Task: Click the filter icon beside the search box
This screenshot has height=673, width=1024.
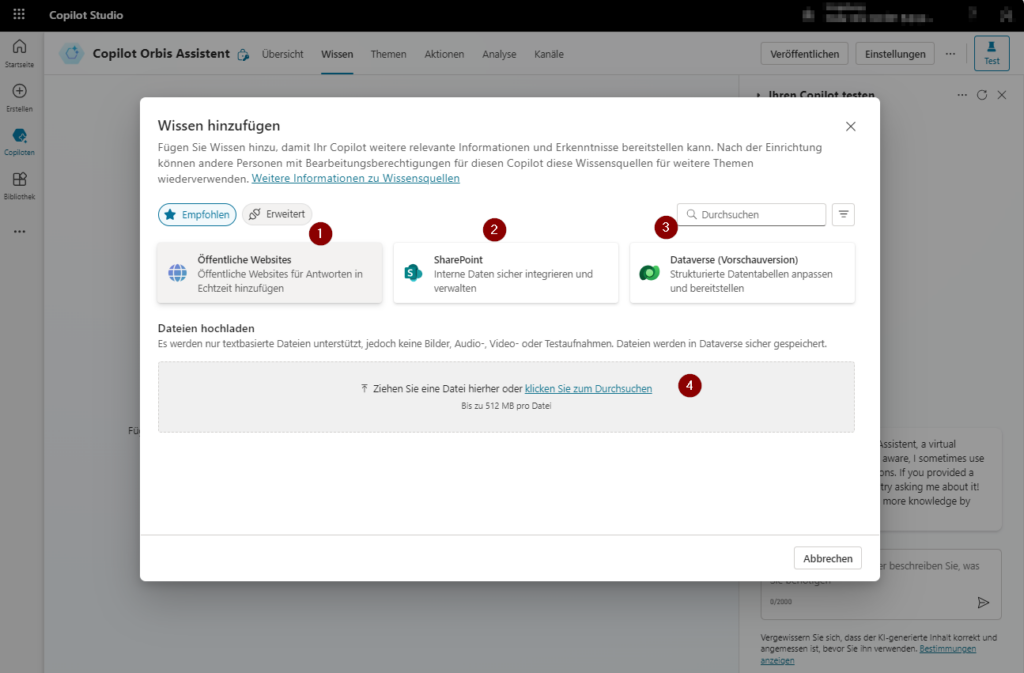Action: tap(843, 214)
